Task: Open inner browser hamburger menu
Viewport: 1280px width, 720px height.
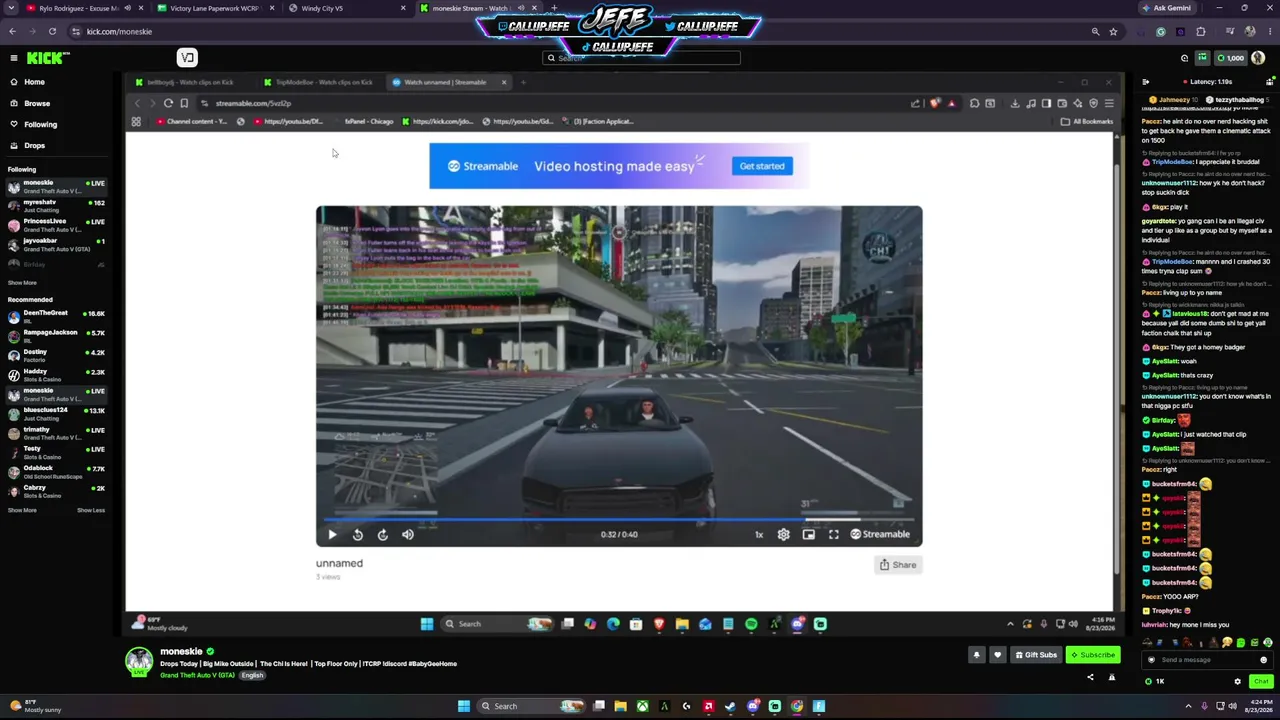Action: tap(1108, 103)
